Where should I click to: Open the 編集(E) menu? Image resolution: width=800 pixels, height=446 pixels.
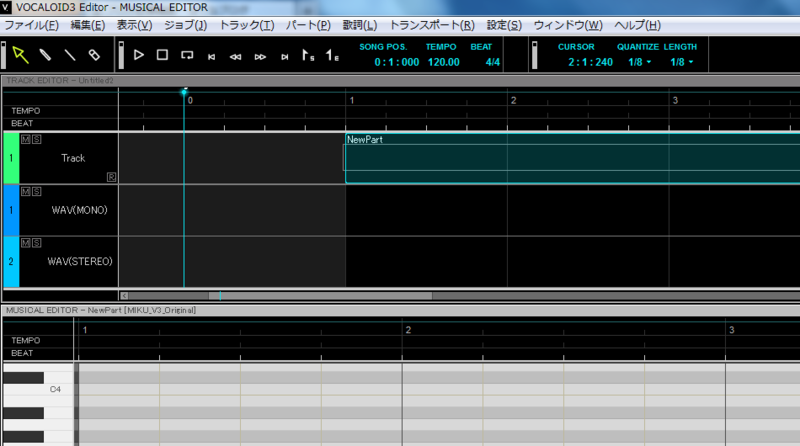(88, 26)
